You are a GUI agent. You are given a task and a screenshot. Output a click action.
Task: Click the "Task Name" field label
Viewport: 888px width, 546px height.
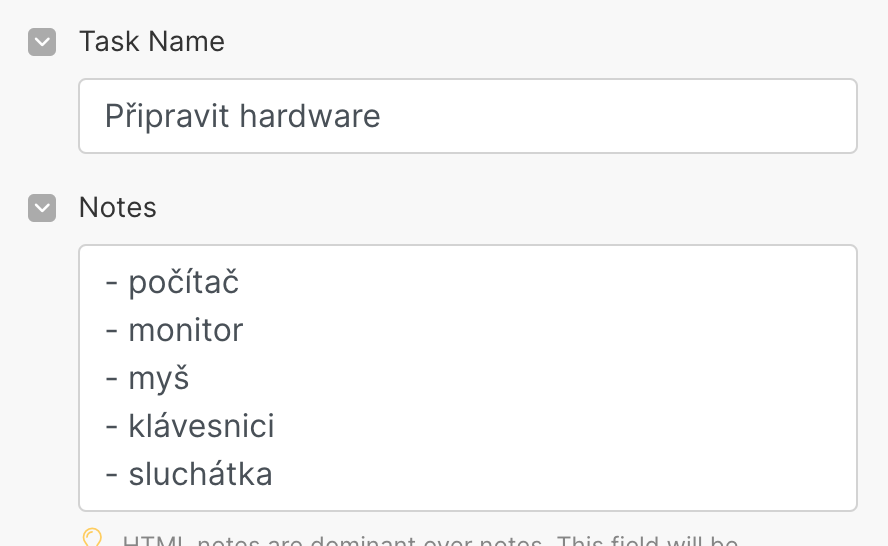152,42
